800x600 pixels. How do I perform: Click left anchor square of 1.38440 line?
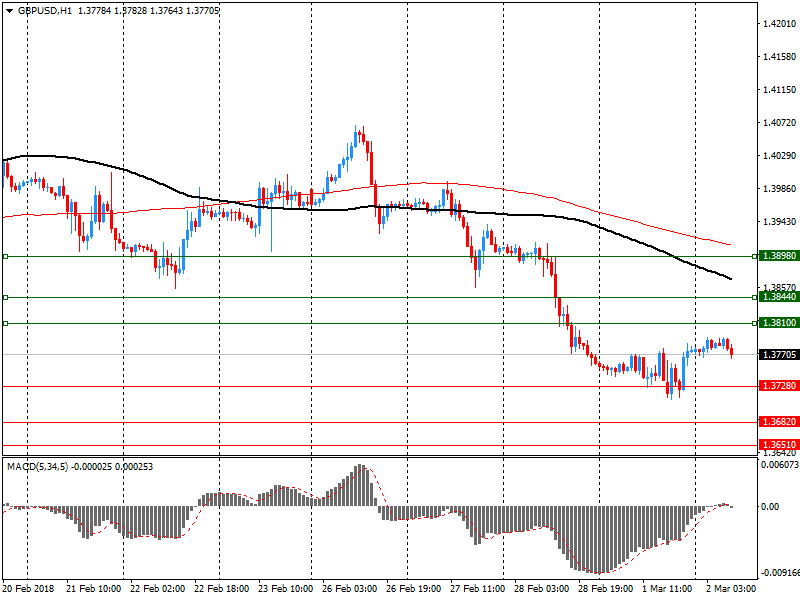click(5, 297)
